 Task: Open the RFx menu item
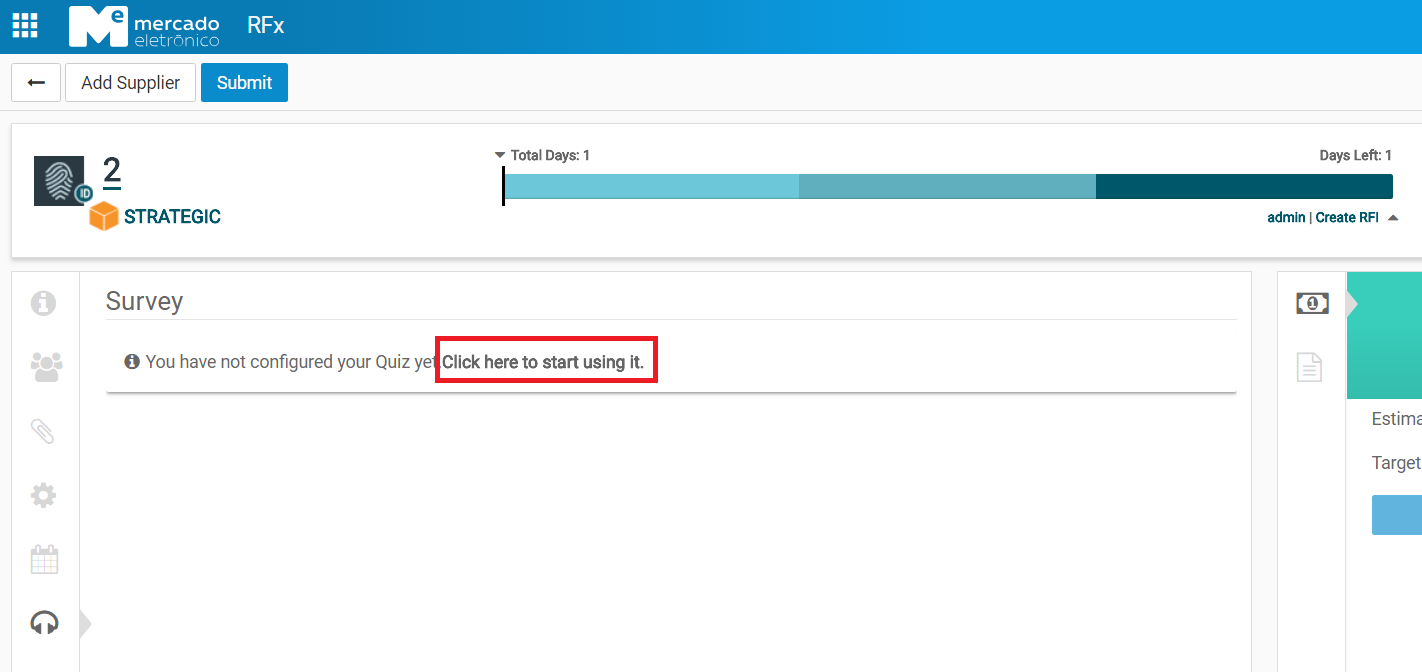pos(264,25)
